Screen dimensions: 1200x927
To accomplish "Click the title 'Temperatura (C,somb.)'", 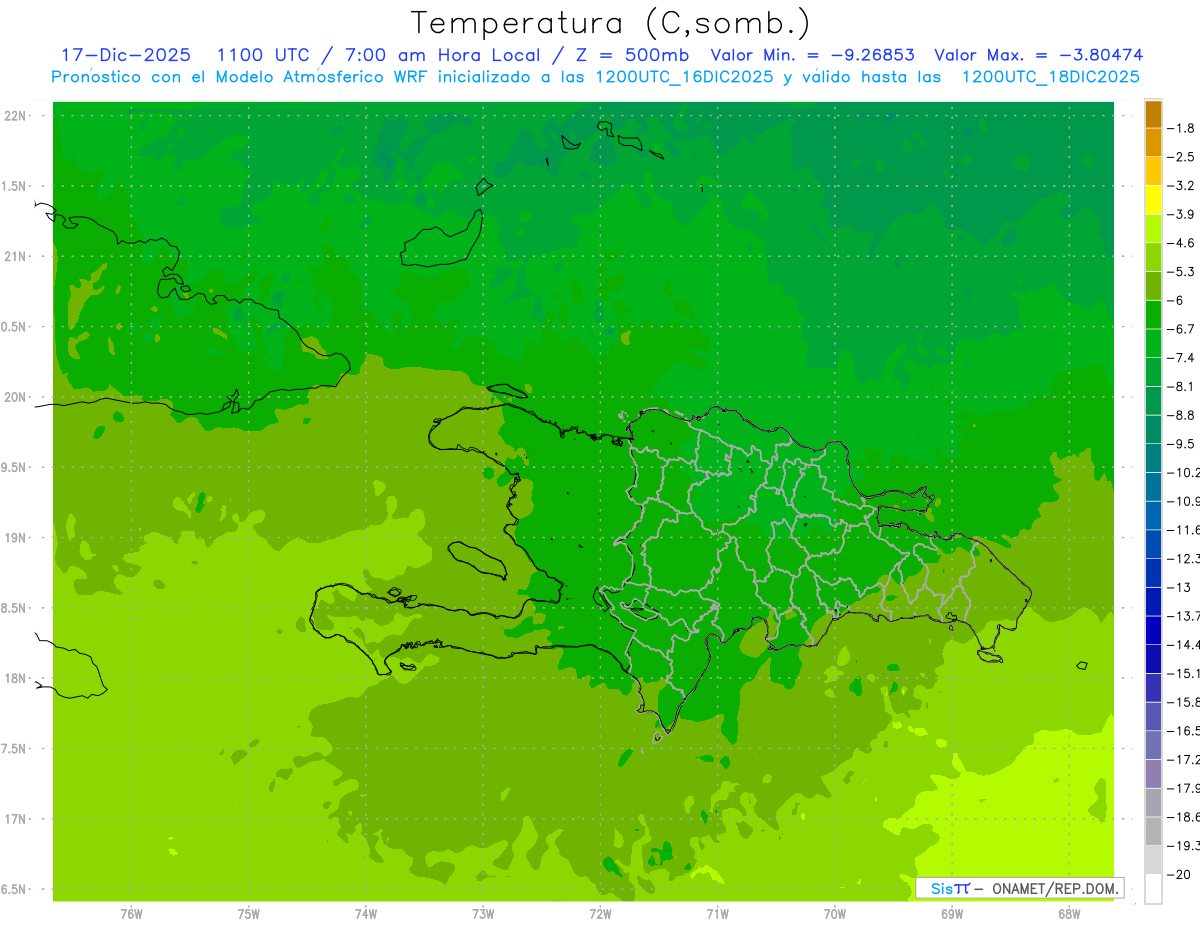I will (611, 23).
